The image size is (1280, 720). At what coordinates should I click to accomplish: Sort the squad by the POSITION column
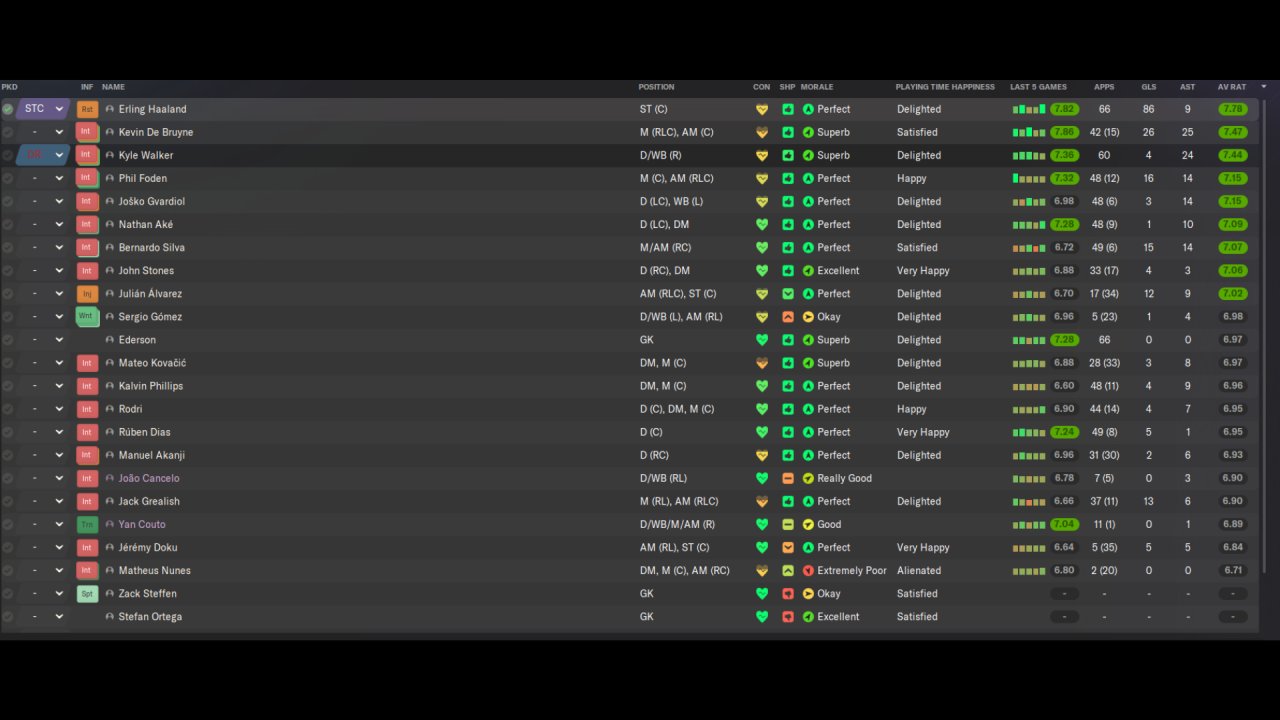[x=656, y=87]
